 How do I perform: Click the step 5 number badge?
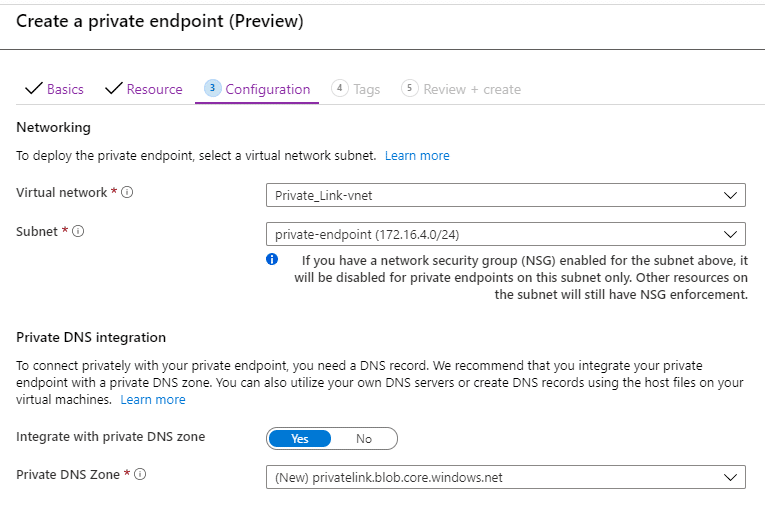pyautogui.click(x=409, y=88)
